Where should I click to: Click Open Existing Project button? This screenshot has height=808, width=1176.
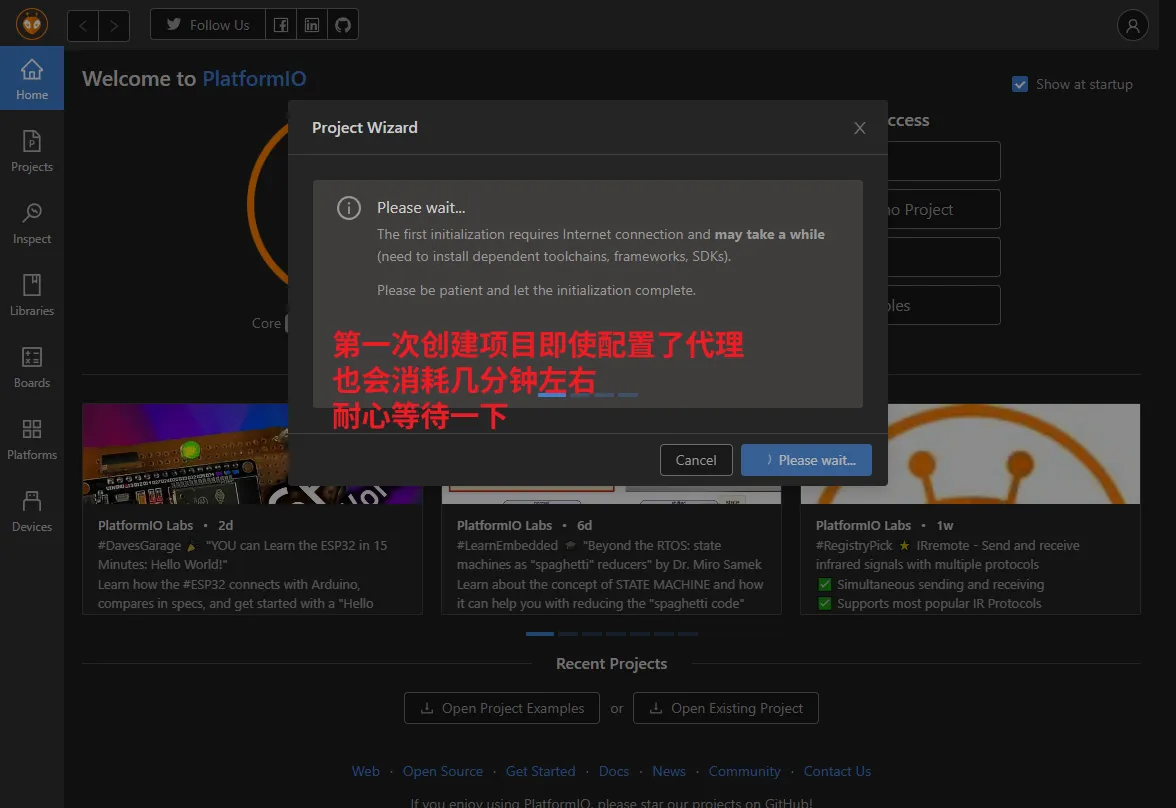[726, 708]
